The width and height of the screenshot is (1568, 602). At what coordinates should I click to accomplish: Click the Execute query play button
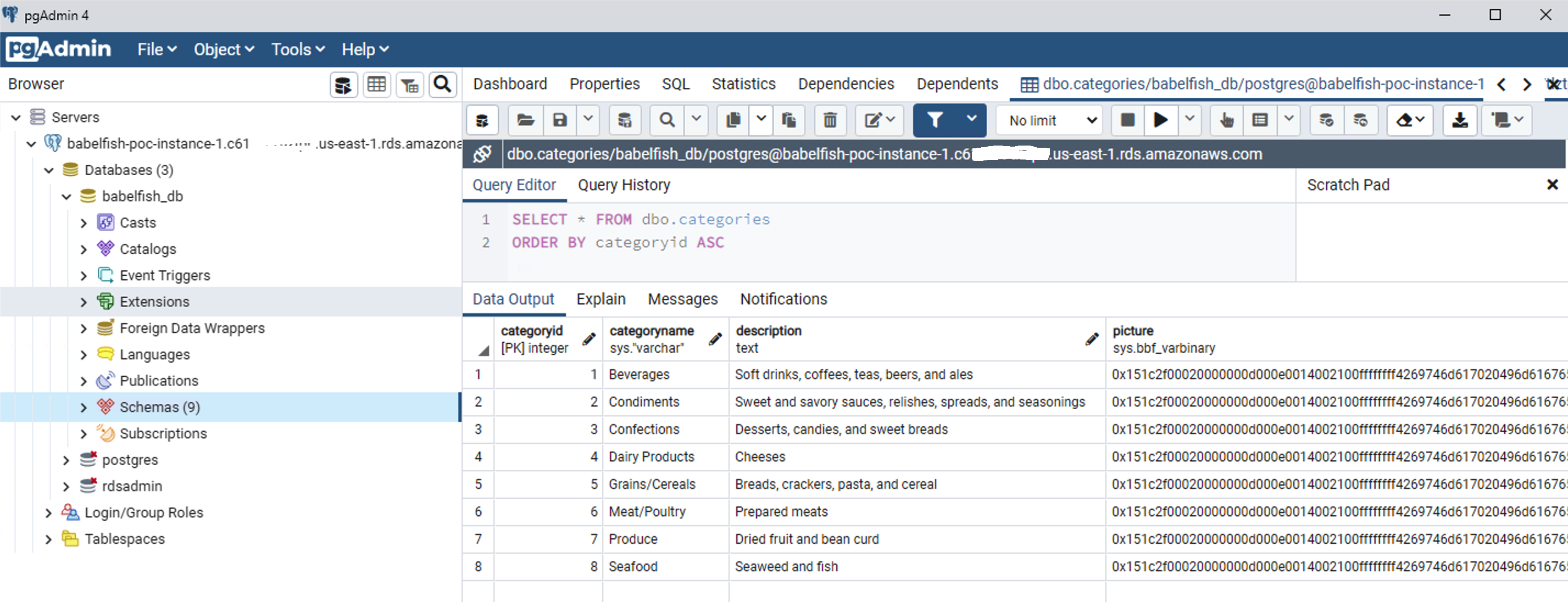1160,120
